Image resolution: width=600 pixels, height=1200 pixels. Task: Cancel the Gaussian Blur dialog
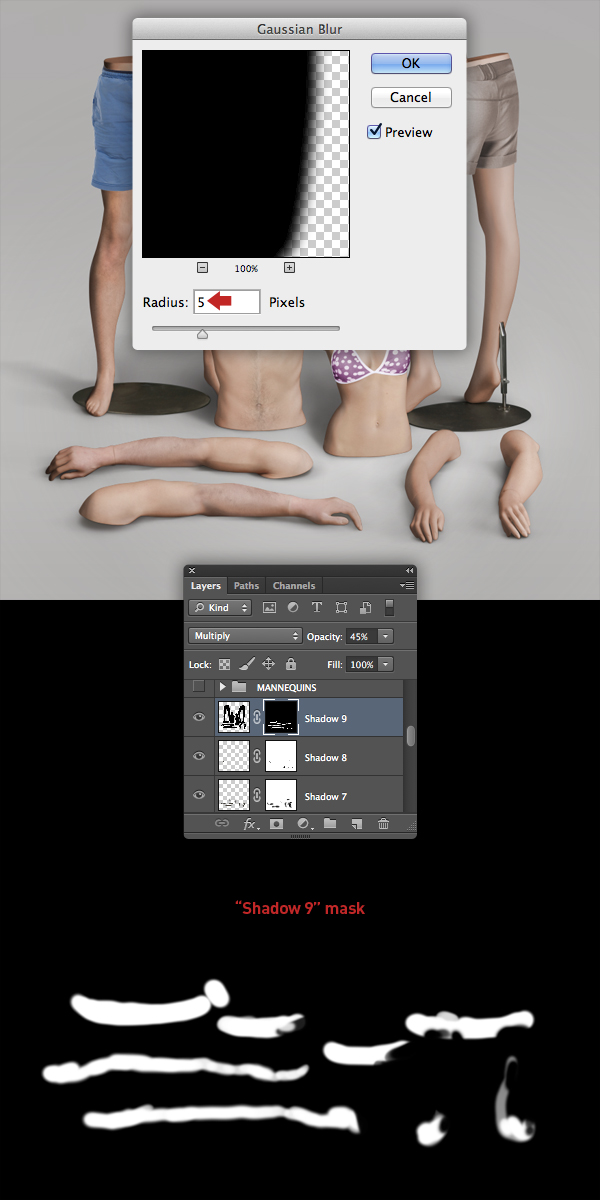411,98
